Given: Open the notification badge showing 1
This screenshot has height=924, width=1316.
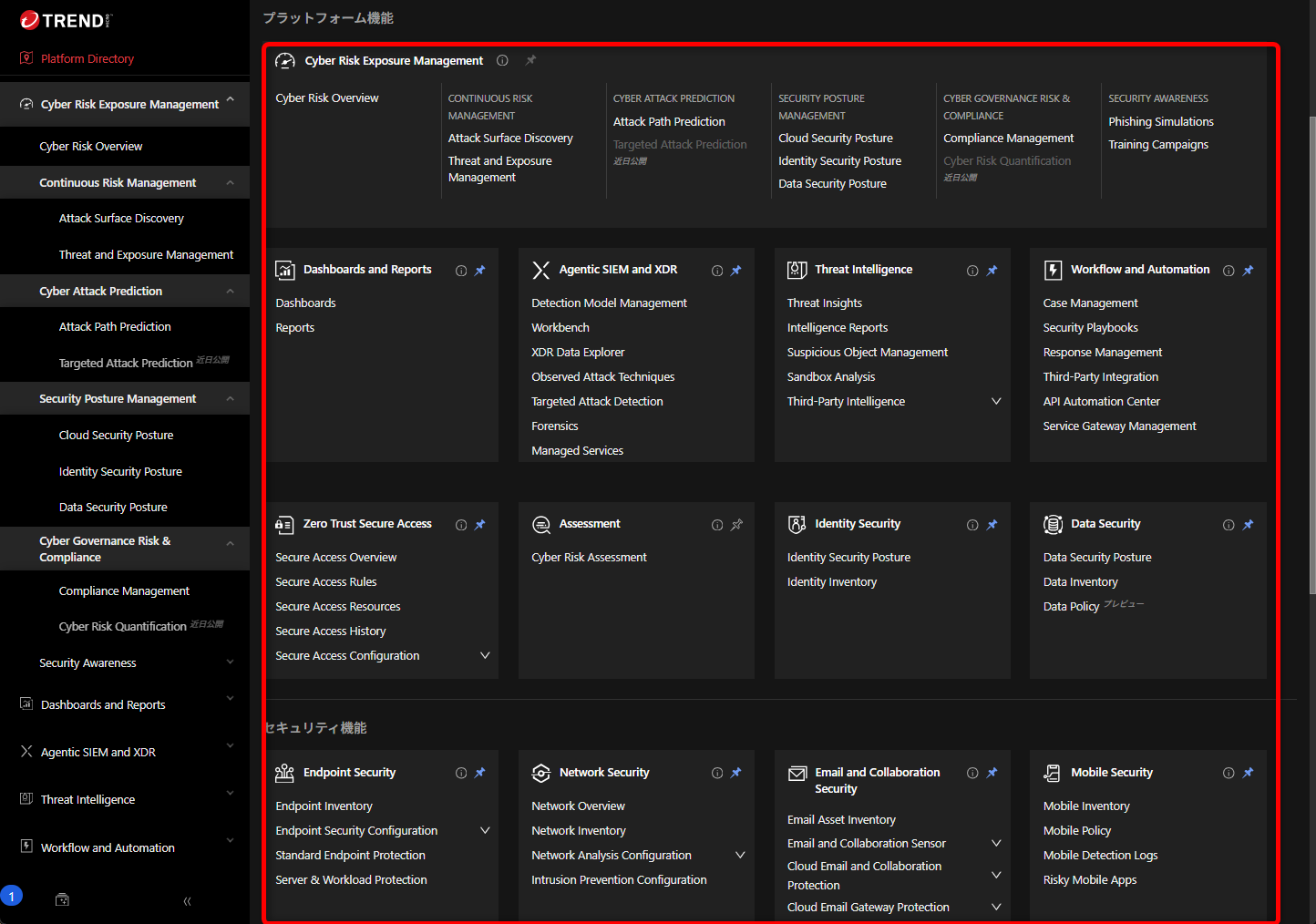Looking at the screenshot, I should click(11, 897).
